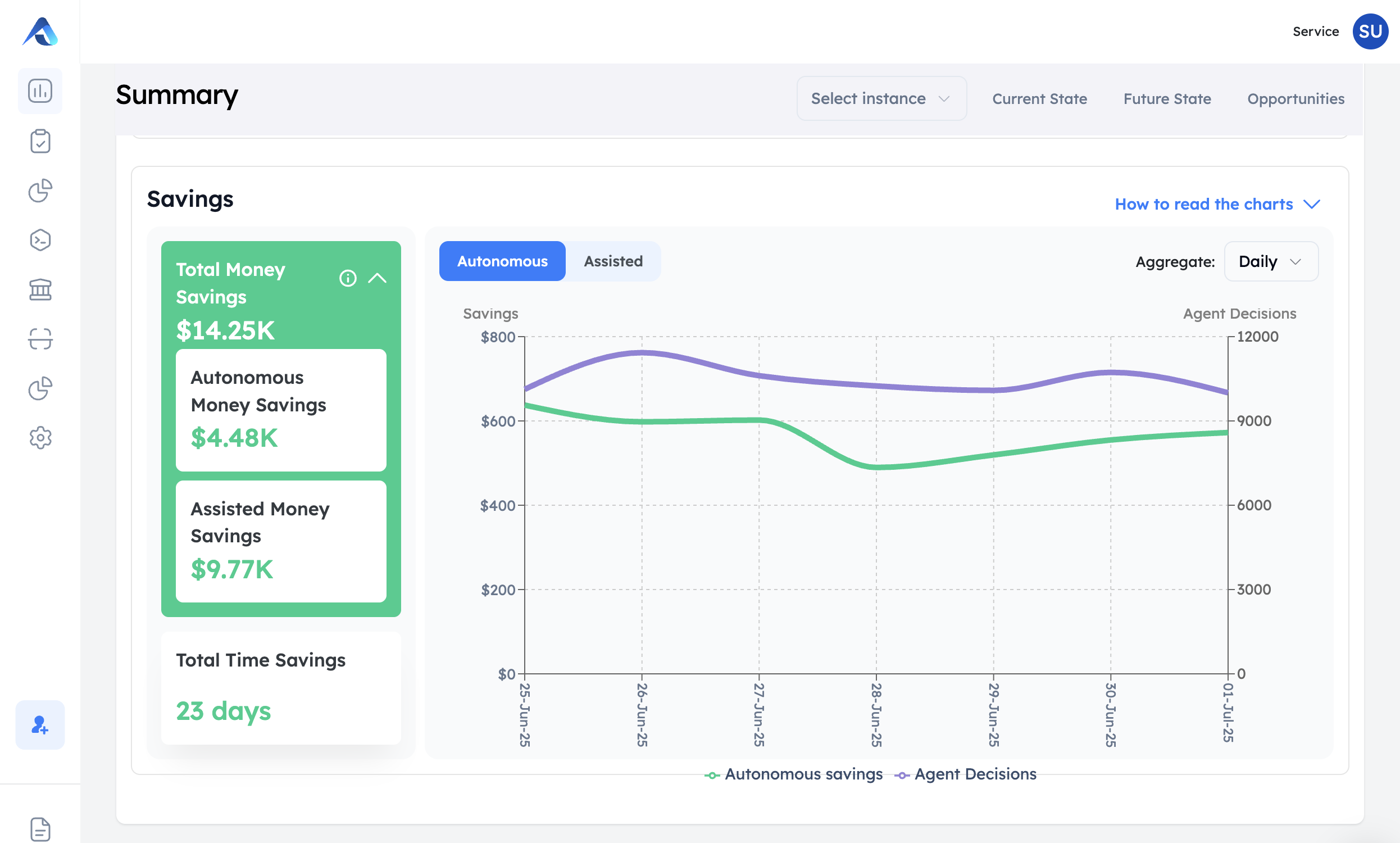Toggle Agent Decisions legend entry
1400x843 pixels.
965,774
